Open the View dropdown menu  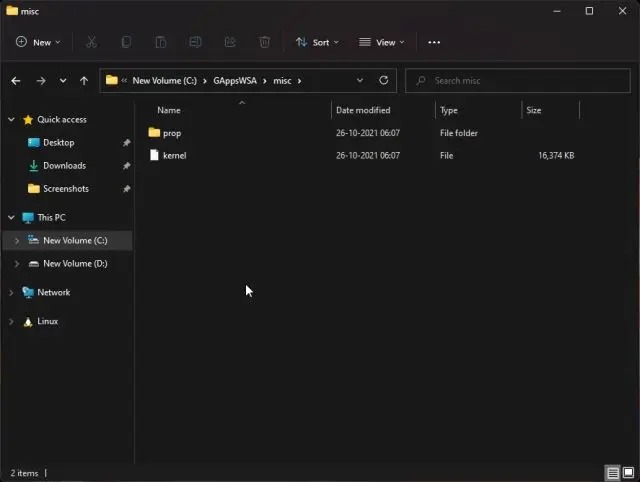point(382,42)
